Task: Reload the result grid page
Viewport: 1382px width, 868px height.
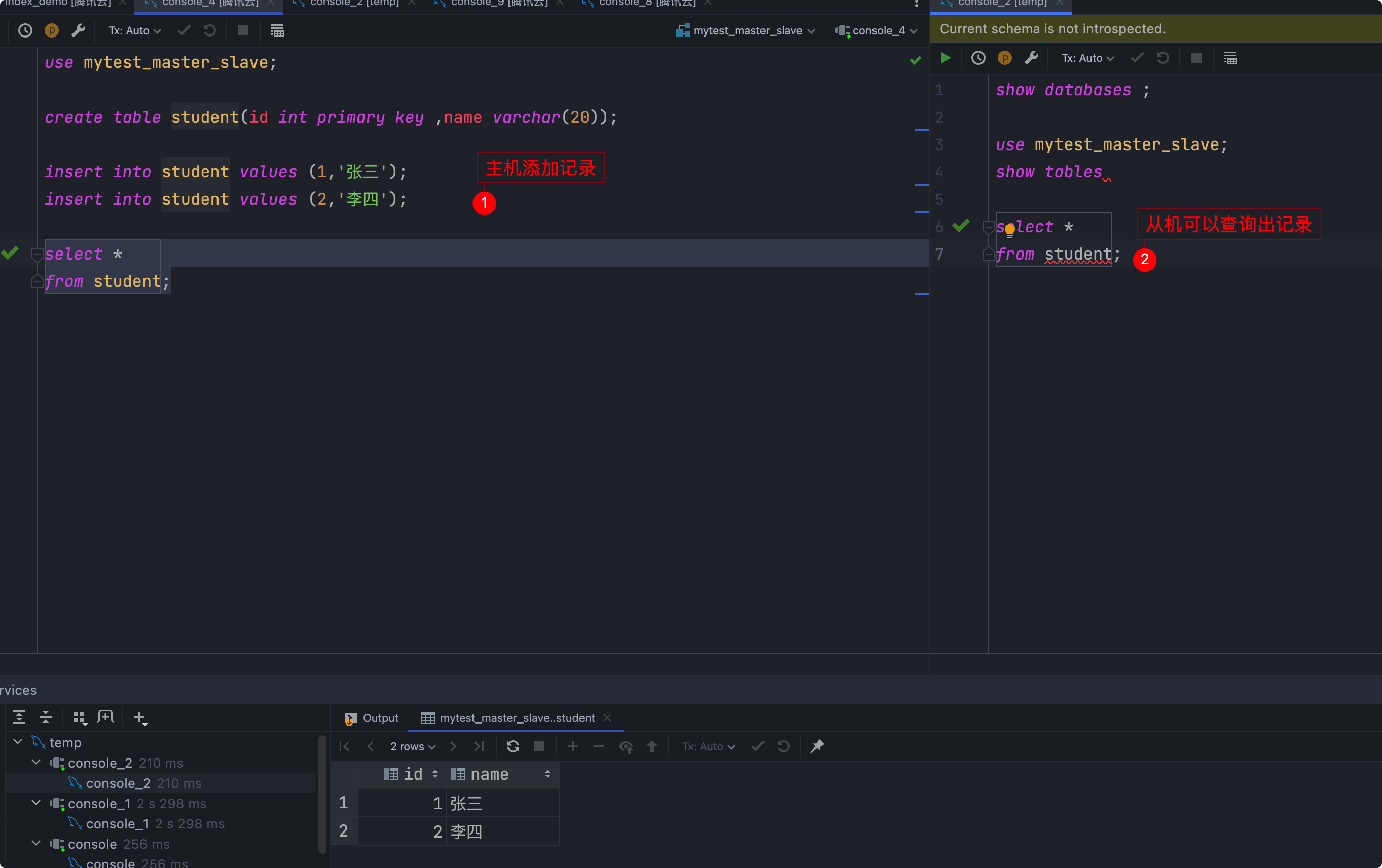Action: [x=513, y=746]
